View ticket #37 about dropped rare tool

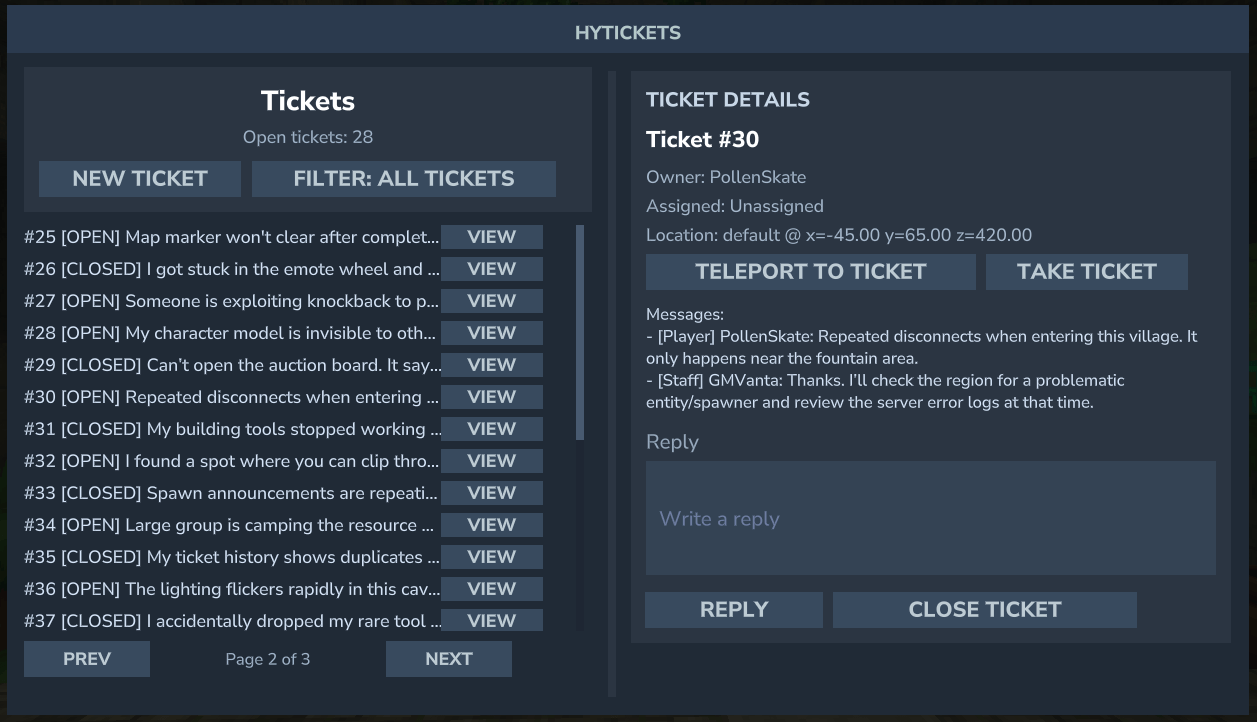491,620
